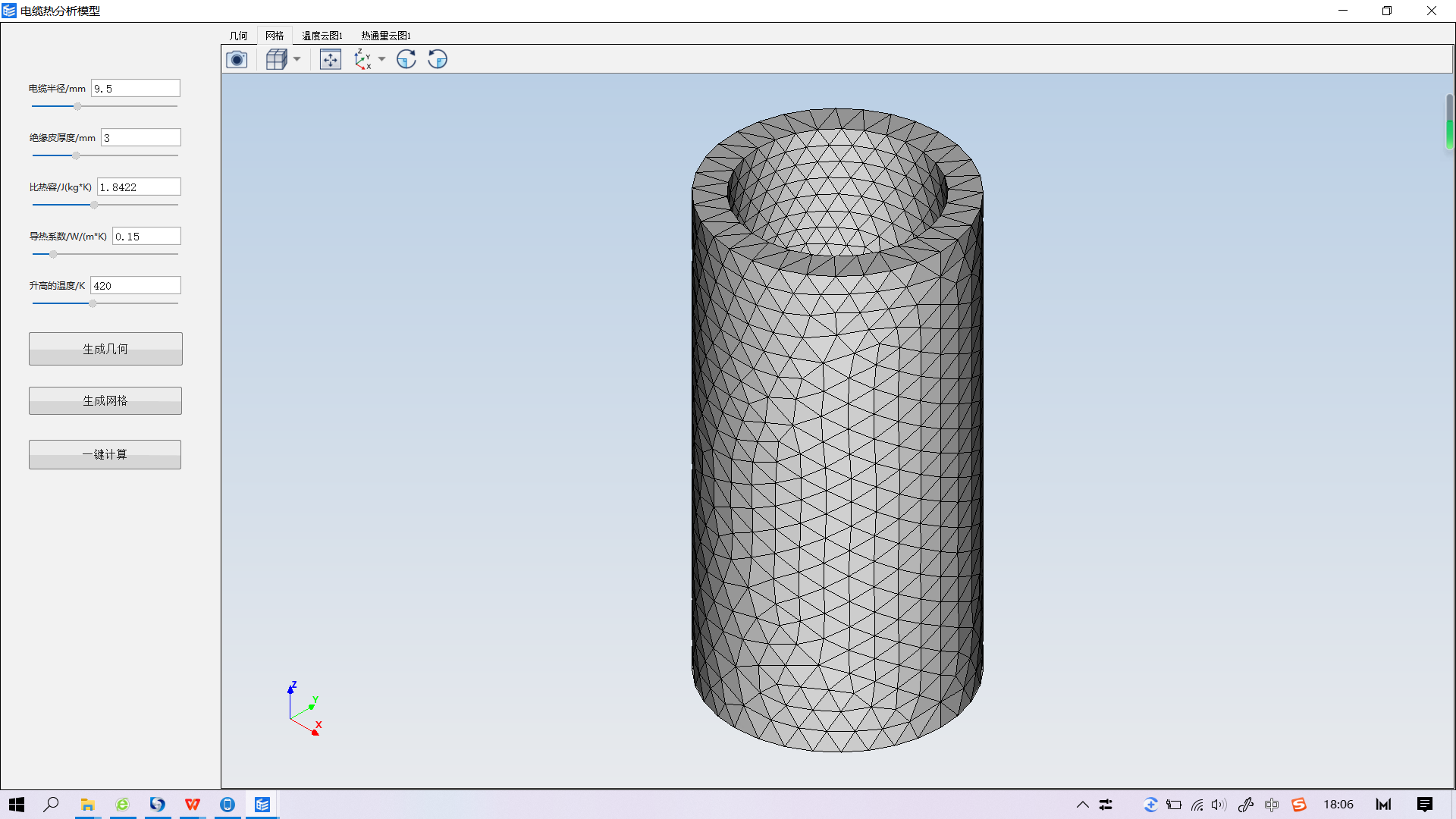Image resolution: width=1456 pixels, height=819 pixels.
Task: Click the fit view to screen icon
Action: (329, 60)
